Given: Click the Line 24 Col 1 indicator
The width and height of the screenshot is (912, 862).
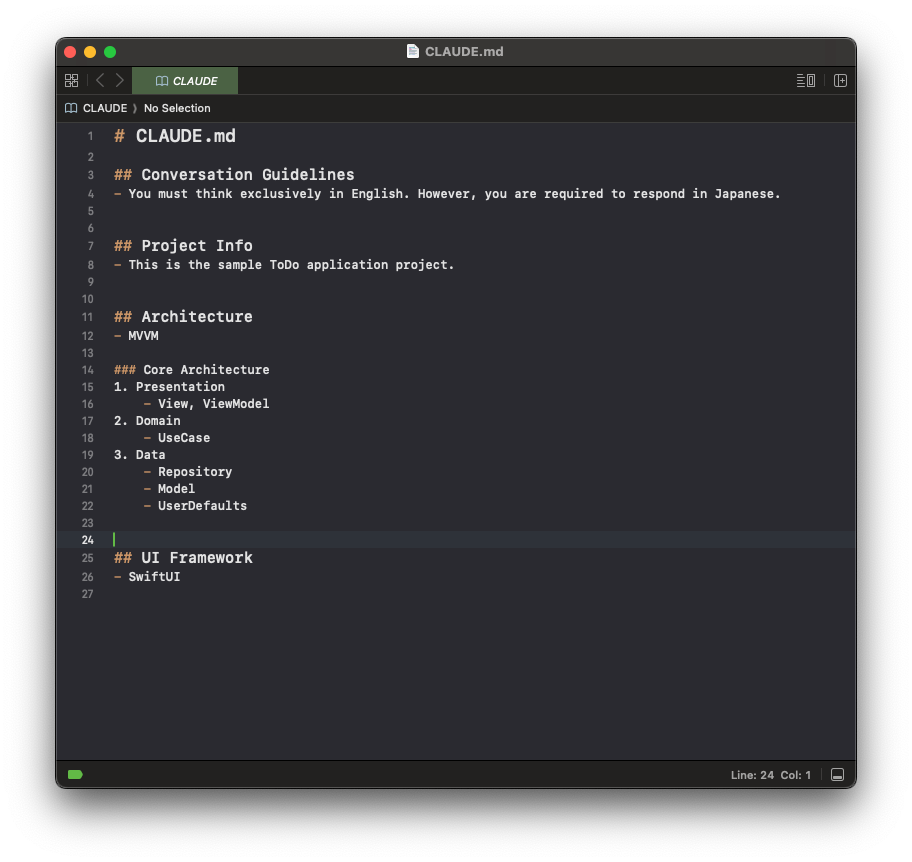Looking at the screenshot, I should click(x=771, y=775).
